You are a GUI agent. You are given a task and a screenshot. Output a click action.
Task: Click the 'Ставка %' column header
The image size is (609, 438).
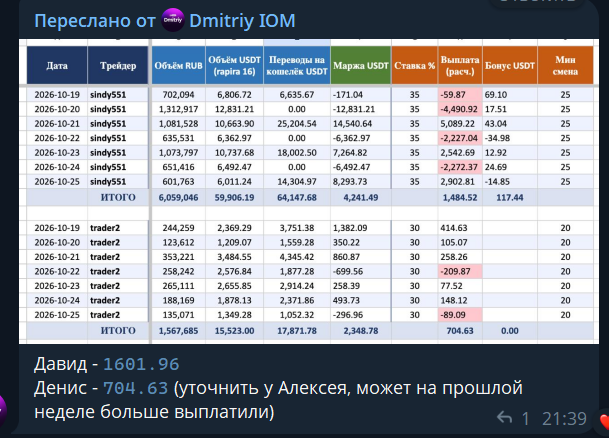(414, 65)
